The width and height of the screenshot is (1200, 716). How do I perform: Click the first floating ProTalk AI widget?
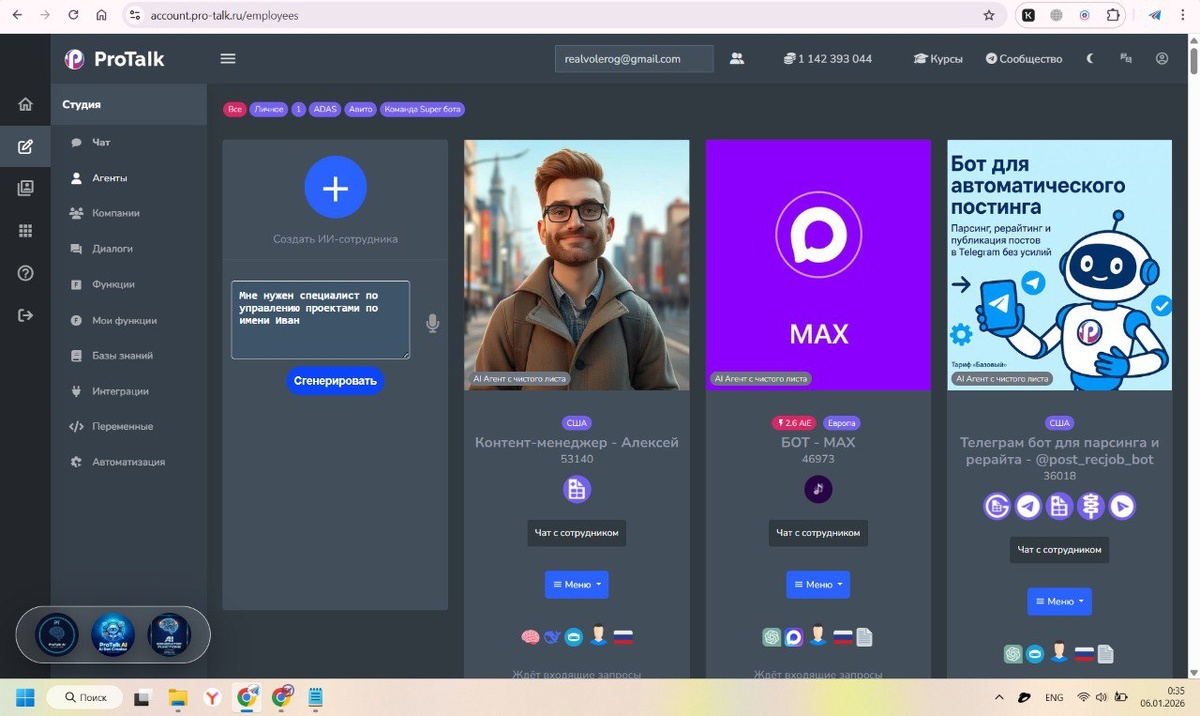point(57,635)
